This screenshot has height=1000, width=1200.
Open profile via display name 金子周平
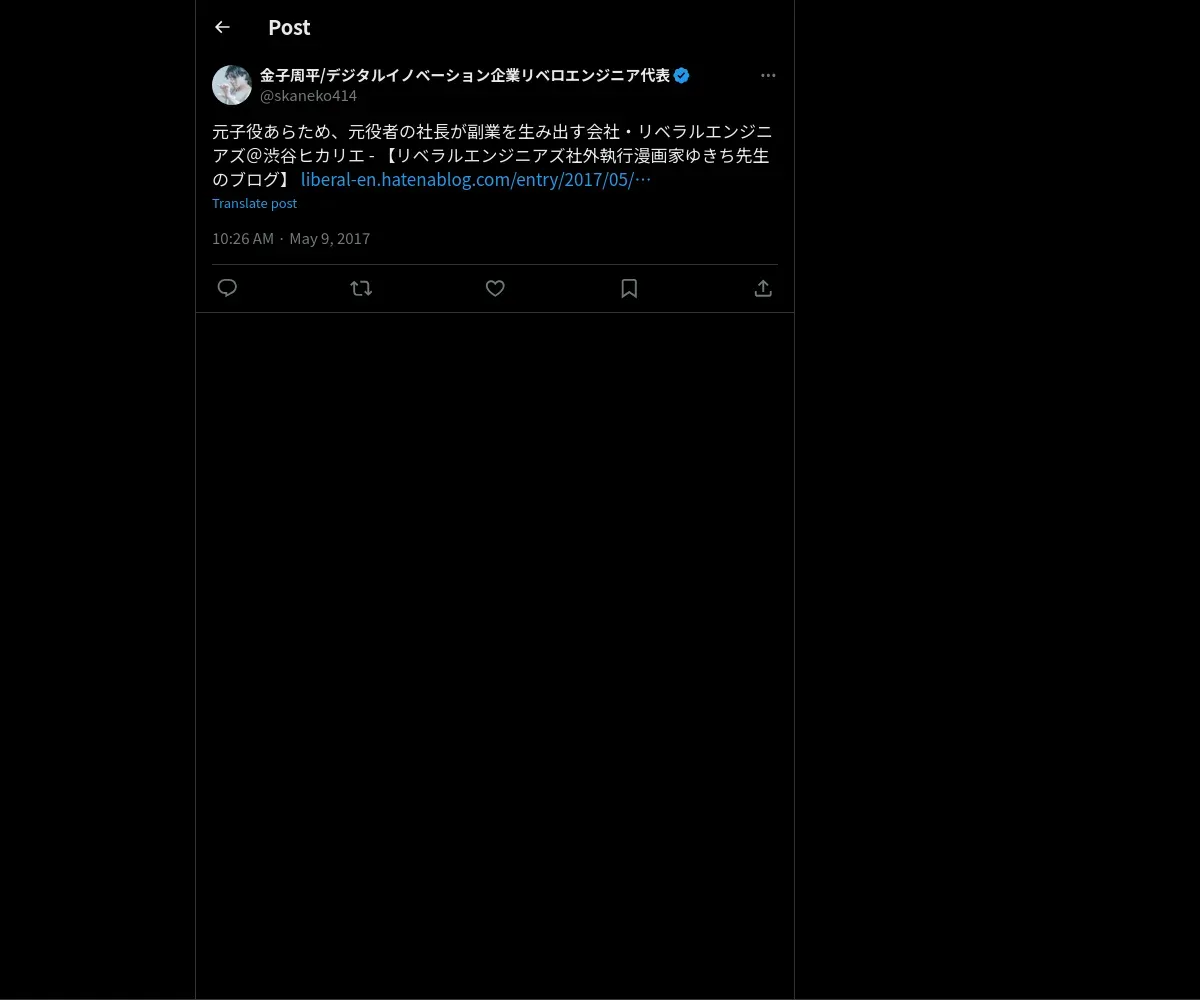(x=465, y=75)
